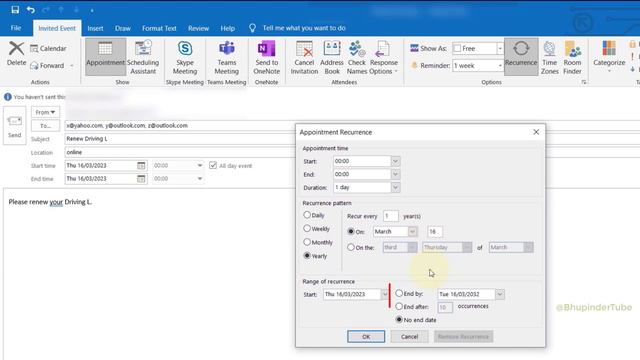This screenshot has width=640, height=360.
Task: Click the Forward button in the Actions group
Action: pyautogui.click(x=48, y=65)
